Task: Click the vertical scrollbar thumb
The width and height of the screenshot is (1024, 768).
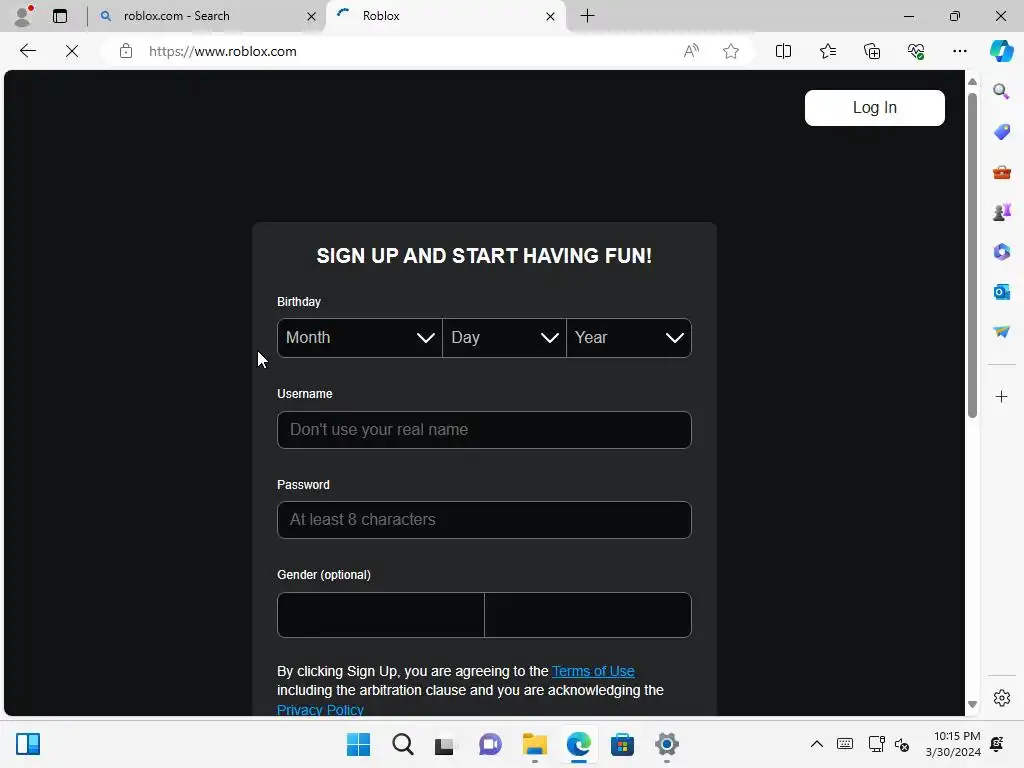Action: pyautogui.click(x=972, y=255)
